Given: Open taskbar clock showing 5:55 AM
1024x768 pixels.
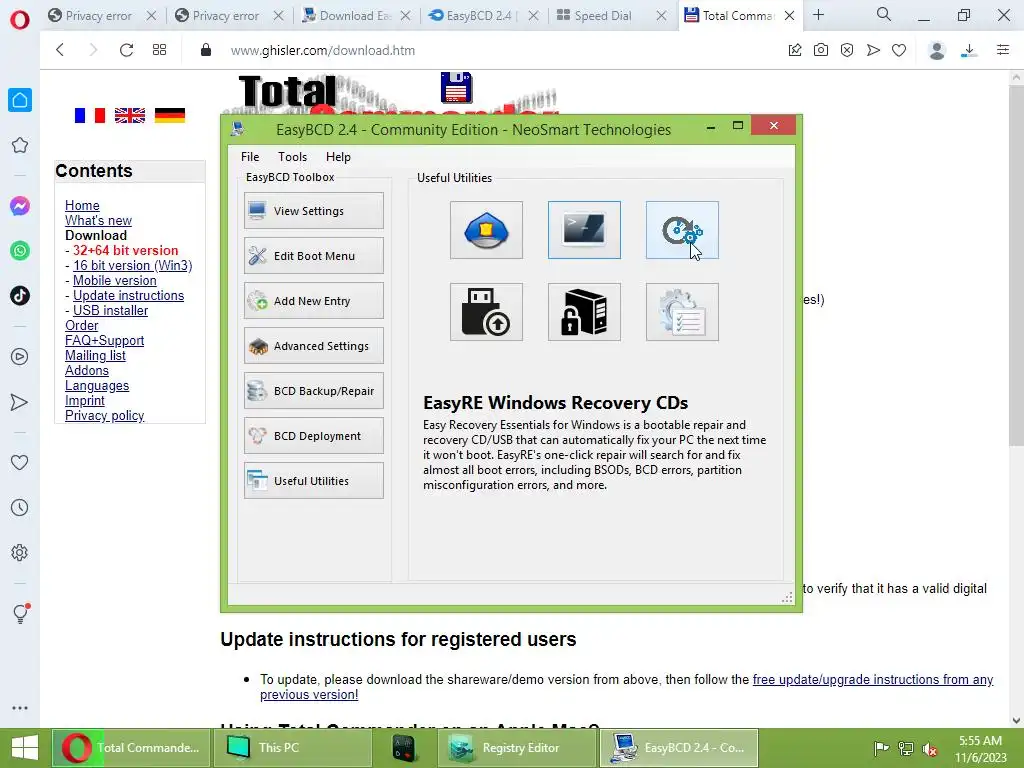Looking at the screenshot, I should (980, 748).
